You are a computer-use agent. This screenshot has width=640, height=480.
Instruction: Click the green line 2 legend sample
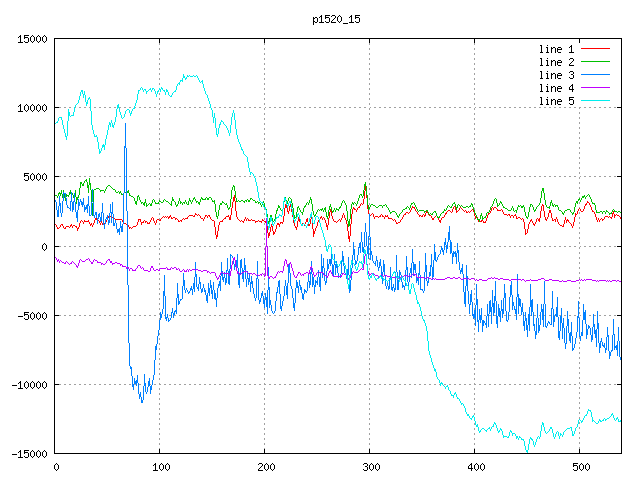596,62
